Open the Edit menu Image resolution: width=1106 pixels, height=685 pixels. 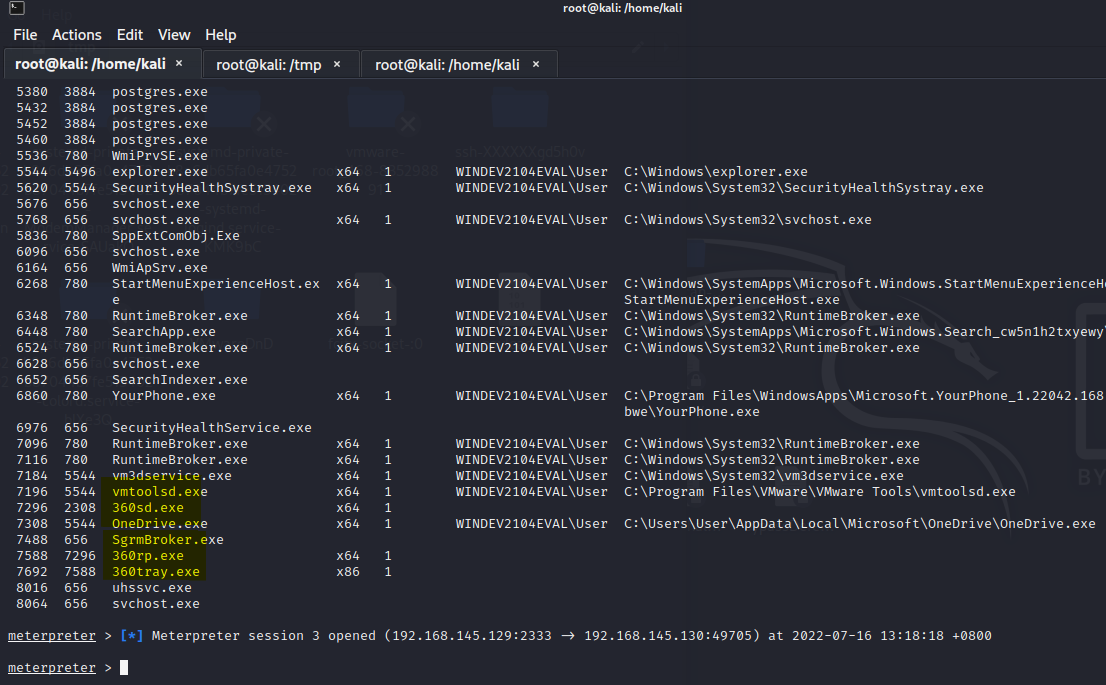tap(130, 35)
